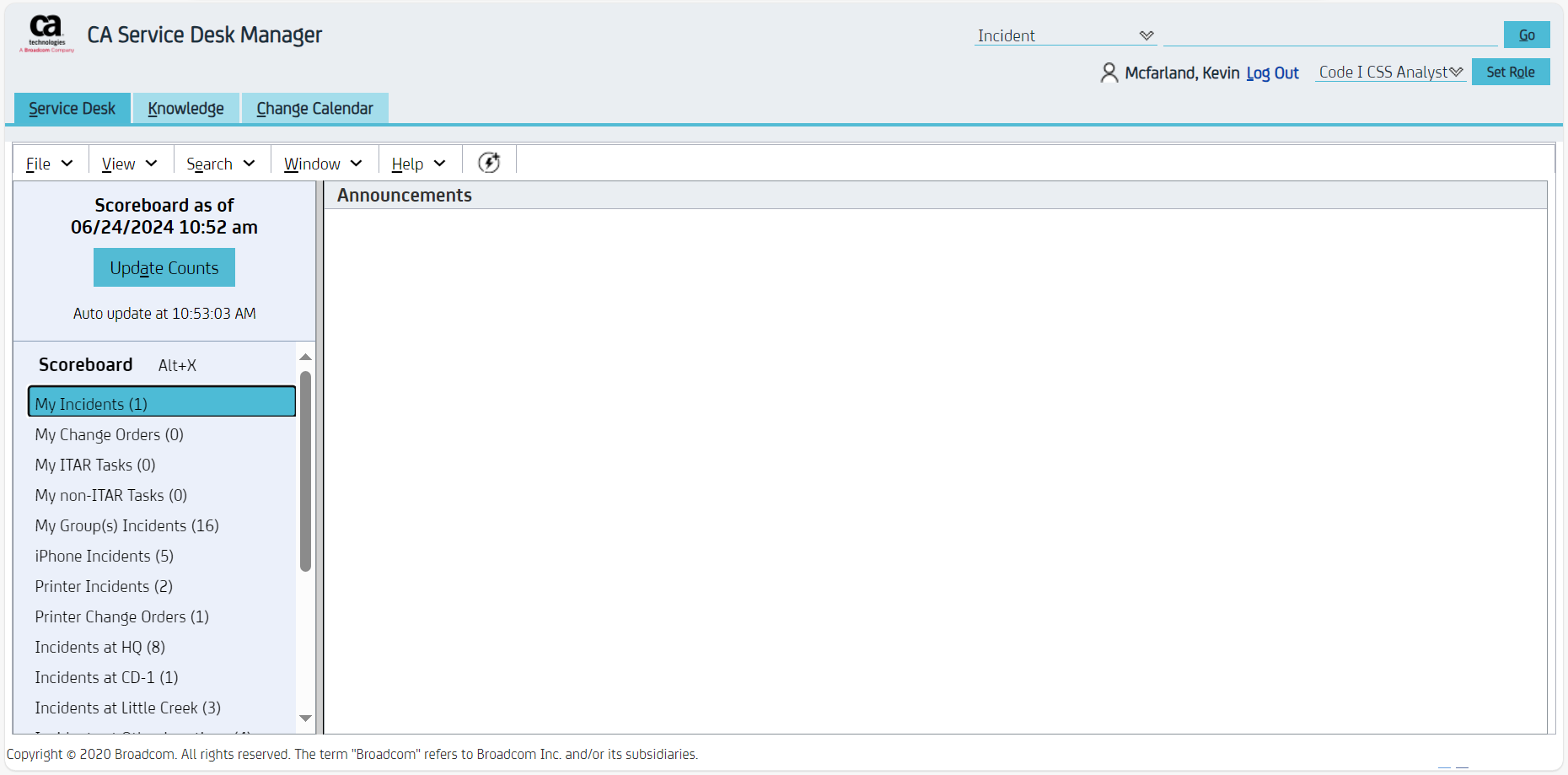
Task: Open the Search menu
Action: 221,164
